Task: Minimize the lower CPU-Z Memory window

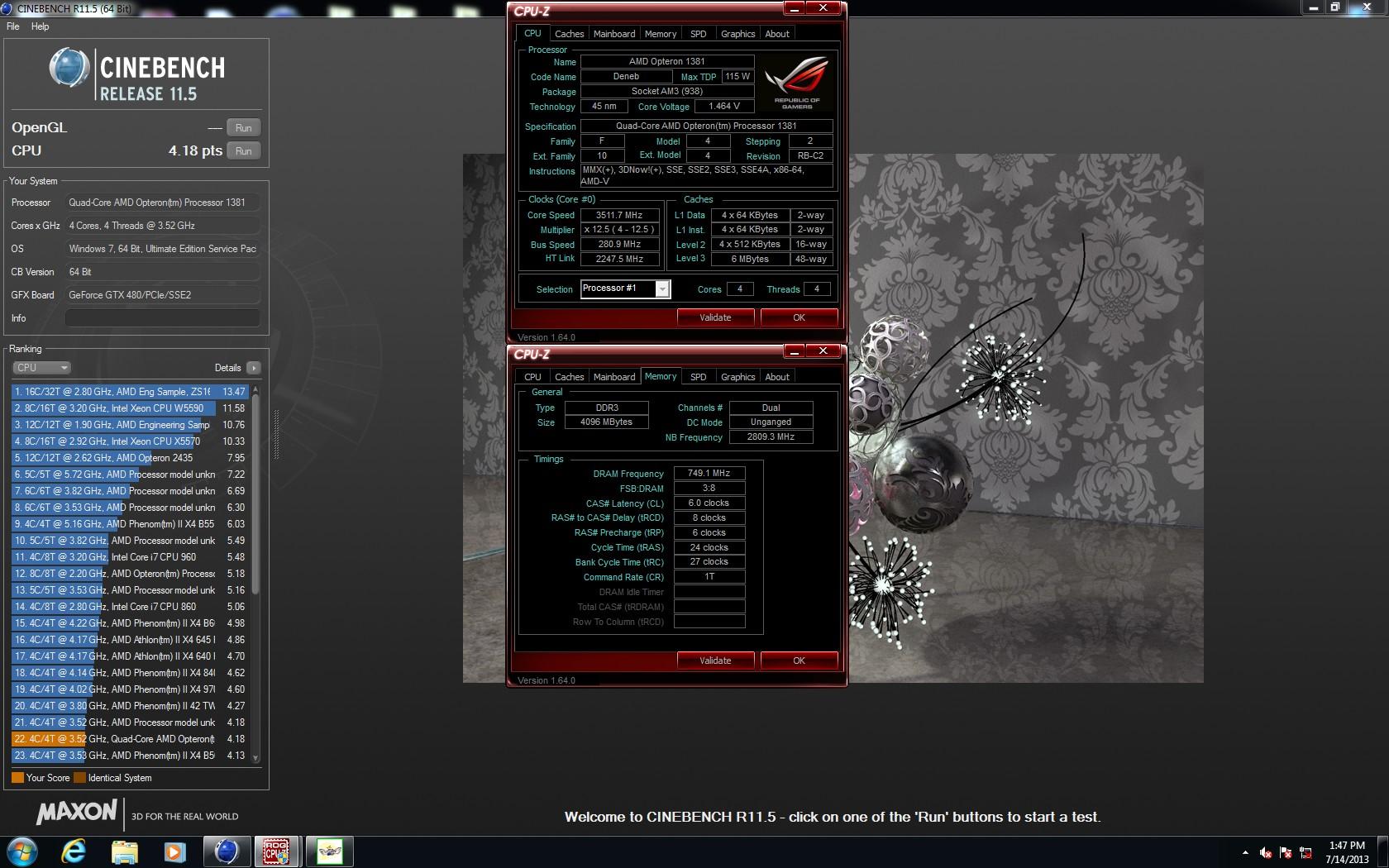Action: (794, 351)
